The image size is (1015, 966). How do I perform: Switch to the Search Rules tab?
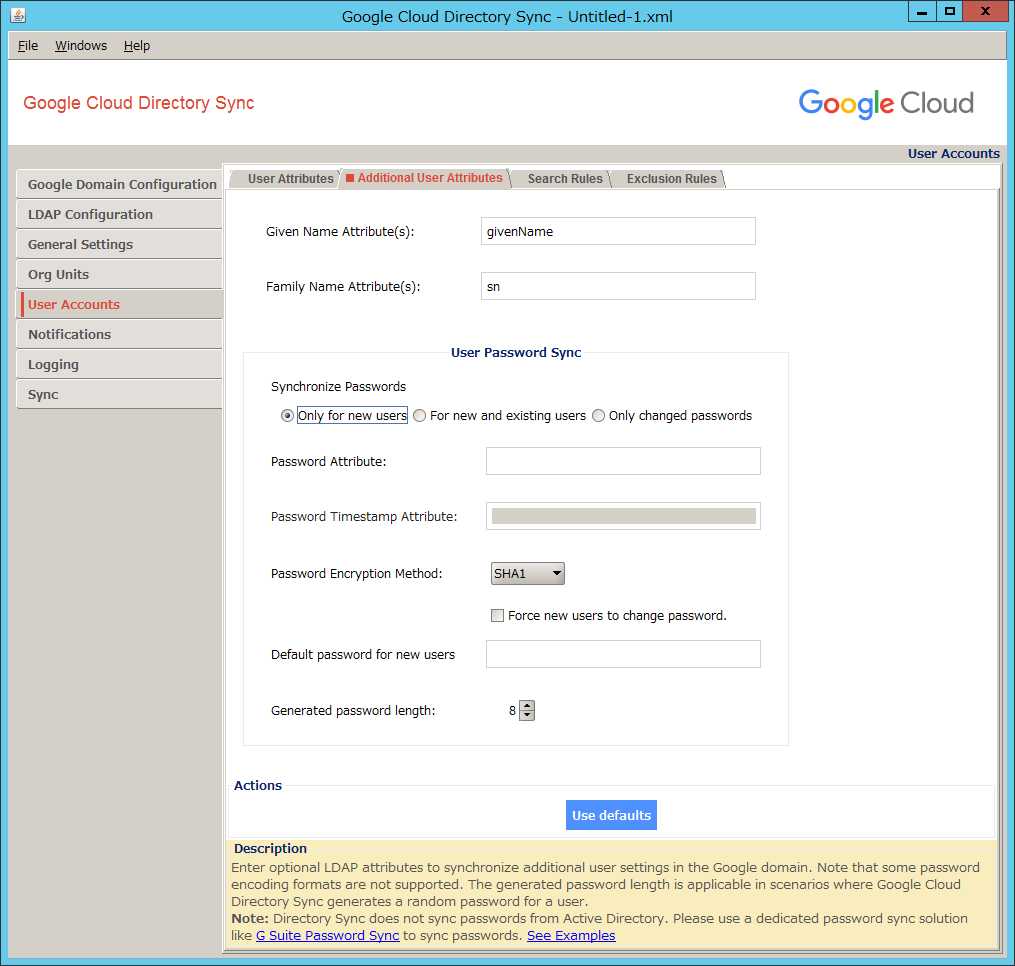coord(565,179)
